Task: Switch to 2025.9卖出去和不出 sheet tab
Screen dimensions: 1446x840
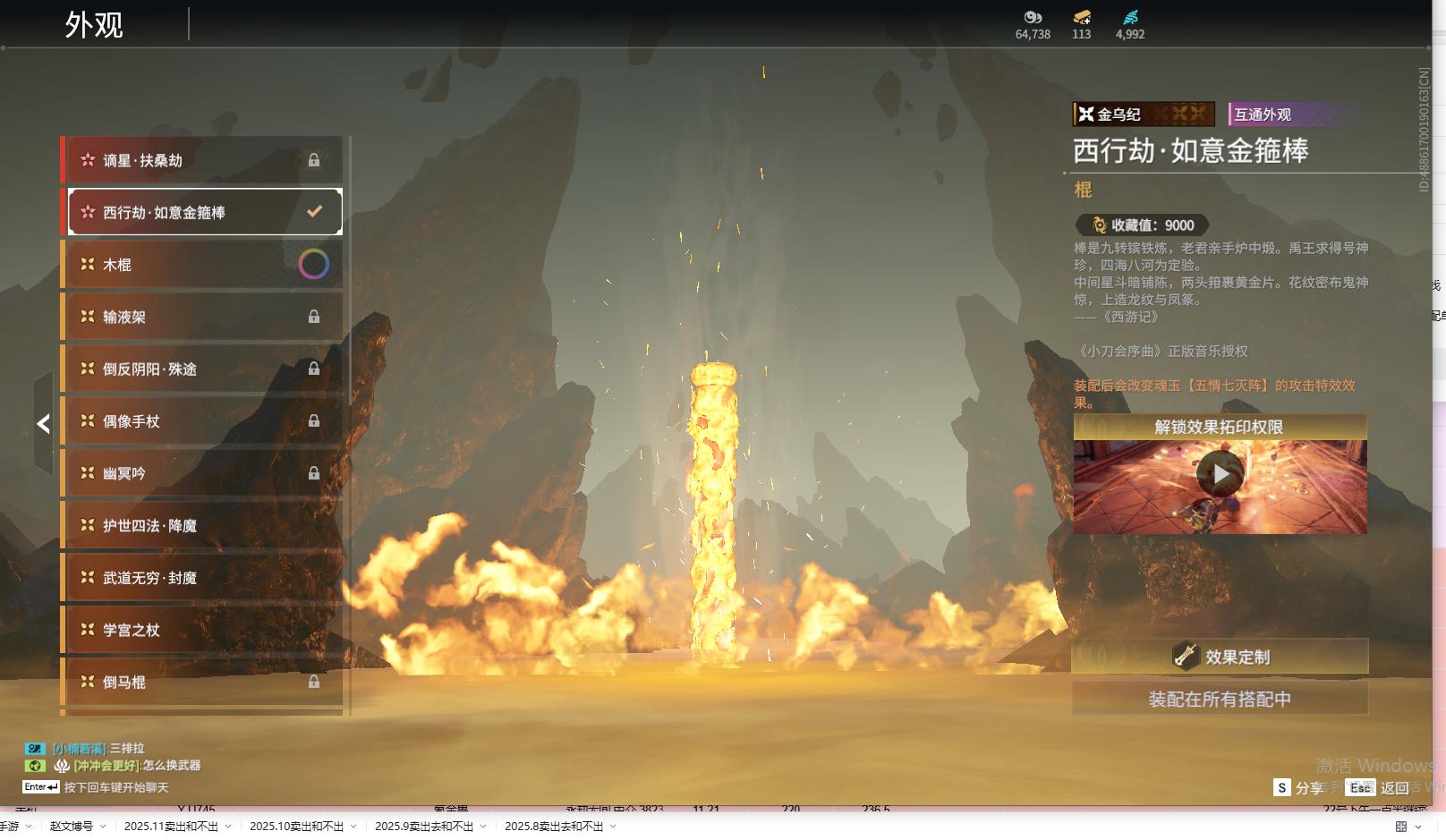Action: [x=423, y=827]
